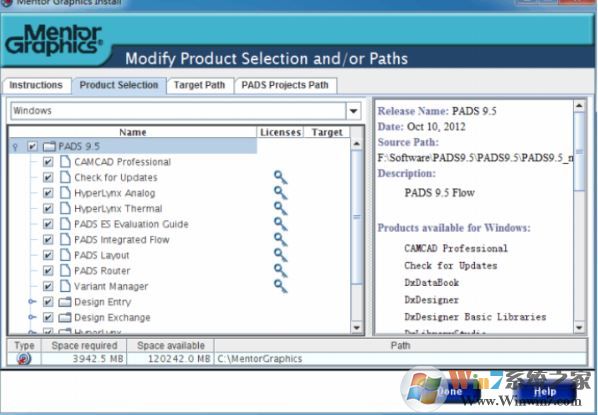Deselect the PADS Integrated Flow checkbox
598x415 pixels.
[48, 240]
